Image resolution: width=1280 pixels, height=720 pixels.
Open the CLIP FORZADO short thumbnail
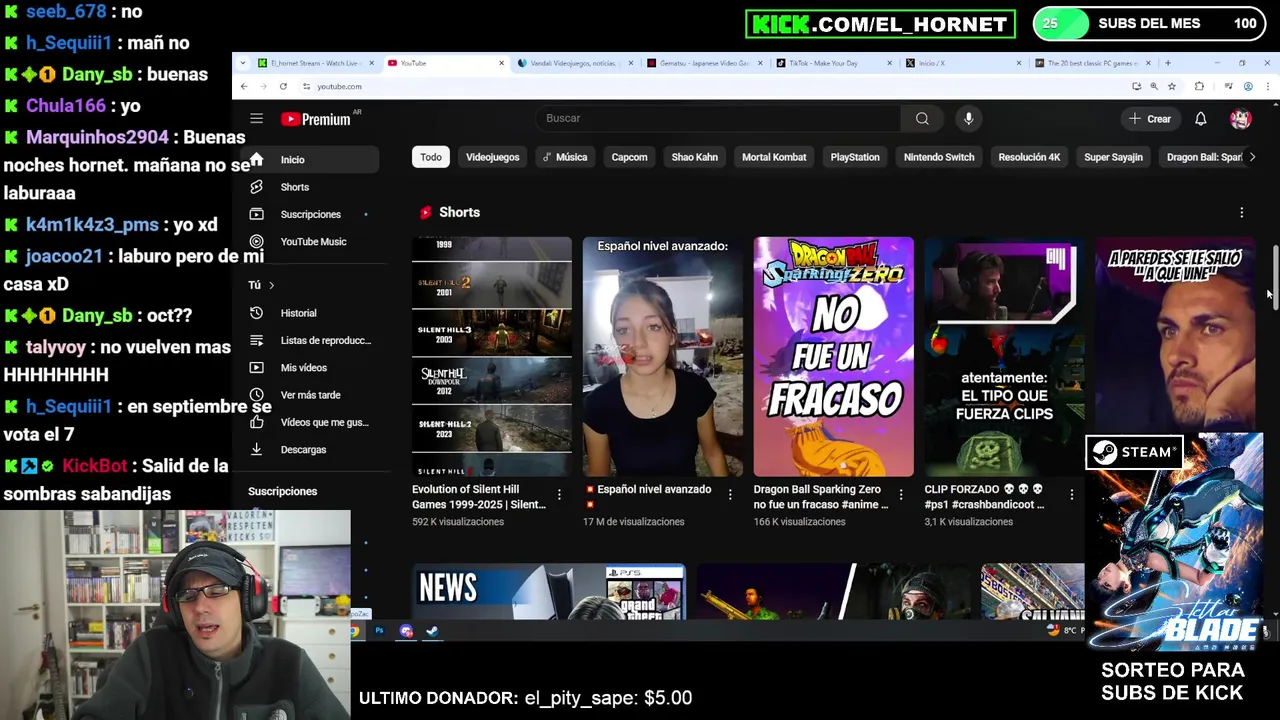pos(1004,357)
